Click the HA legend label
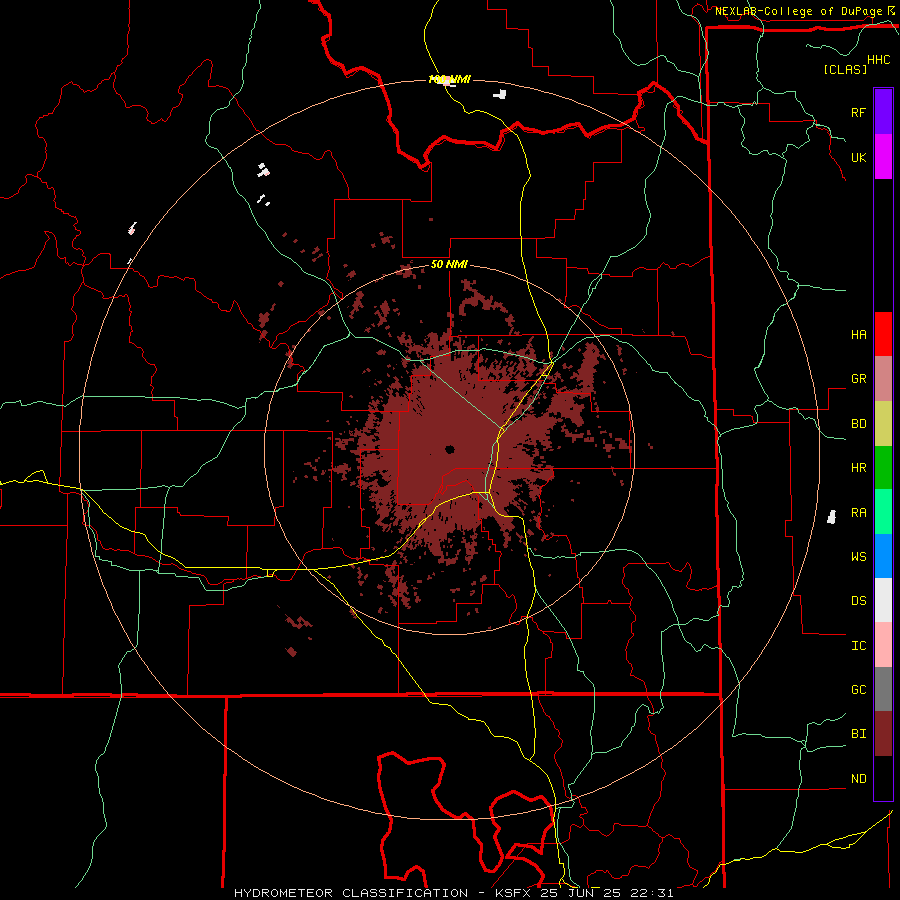This screenshot has height=900, width=900. pos(858,334)
